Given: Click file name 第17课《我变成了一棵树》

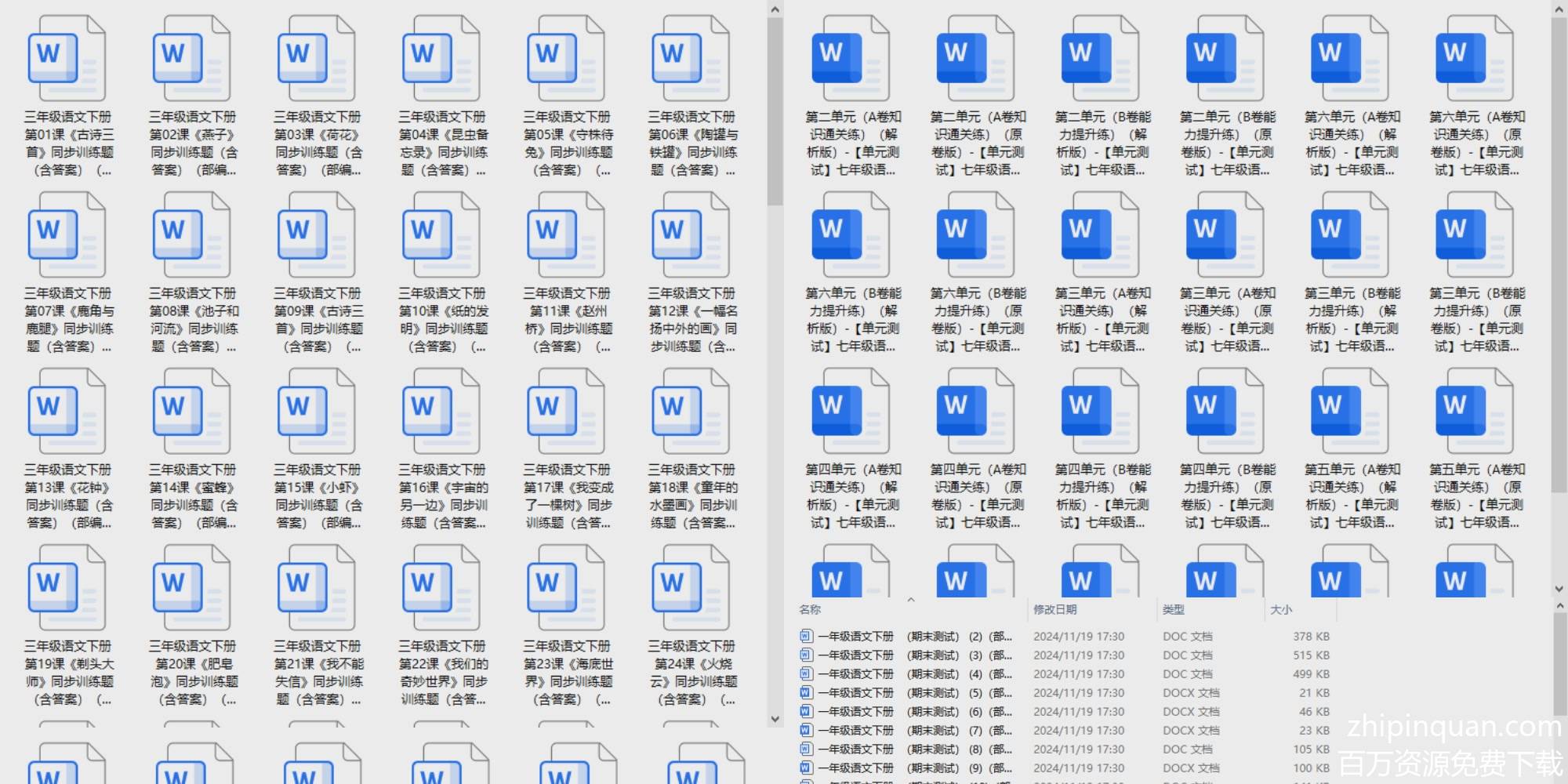Looking at the screenshot, I should pos(567,496).
